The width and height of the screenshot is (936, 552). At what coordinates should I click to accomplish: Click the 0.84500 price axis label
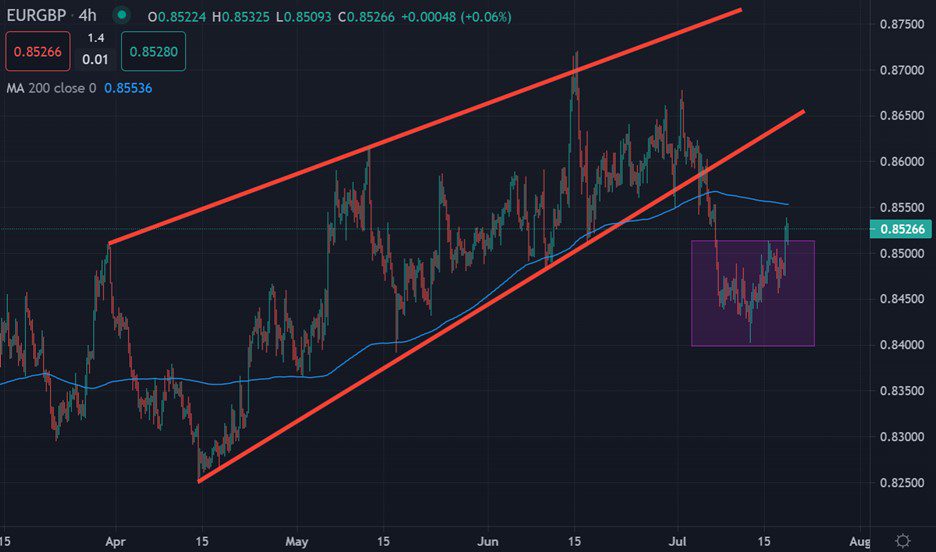coord(902,298)
